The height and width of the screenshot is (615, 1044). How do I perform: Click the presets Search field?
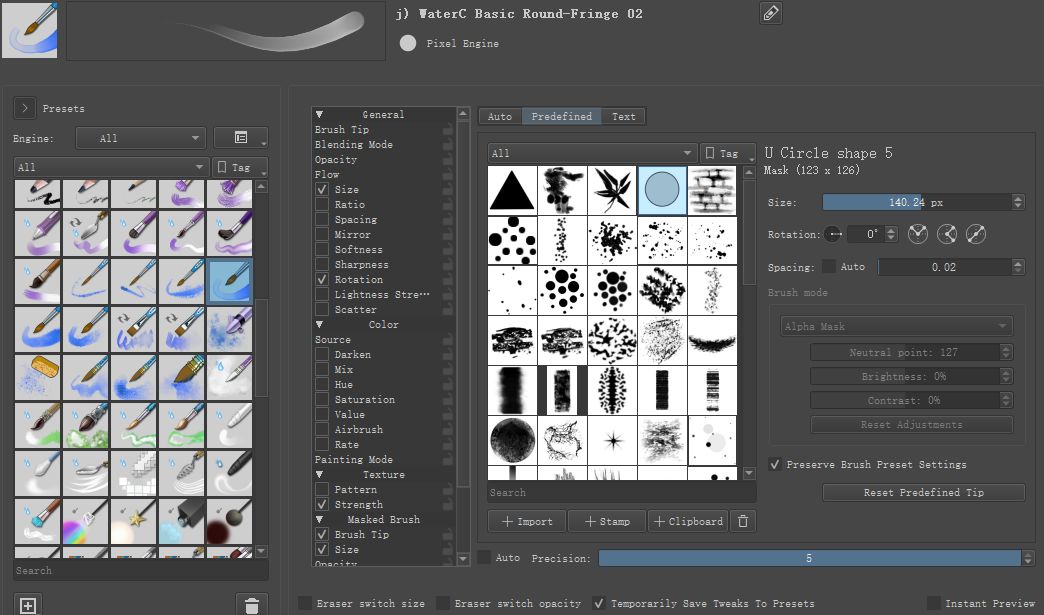pos(140,570)
